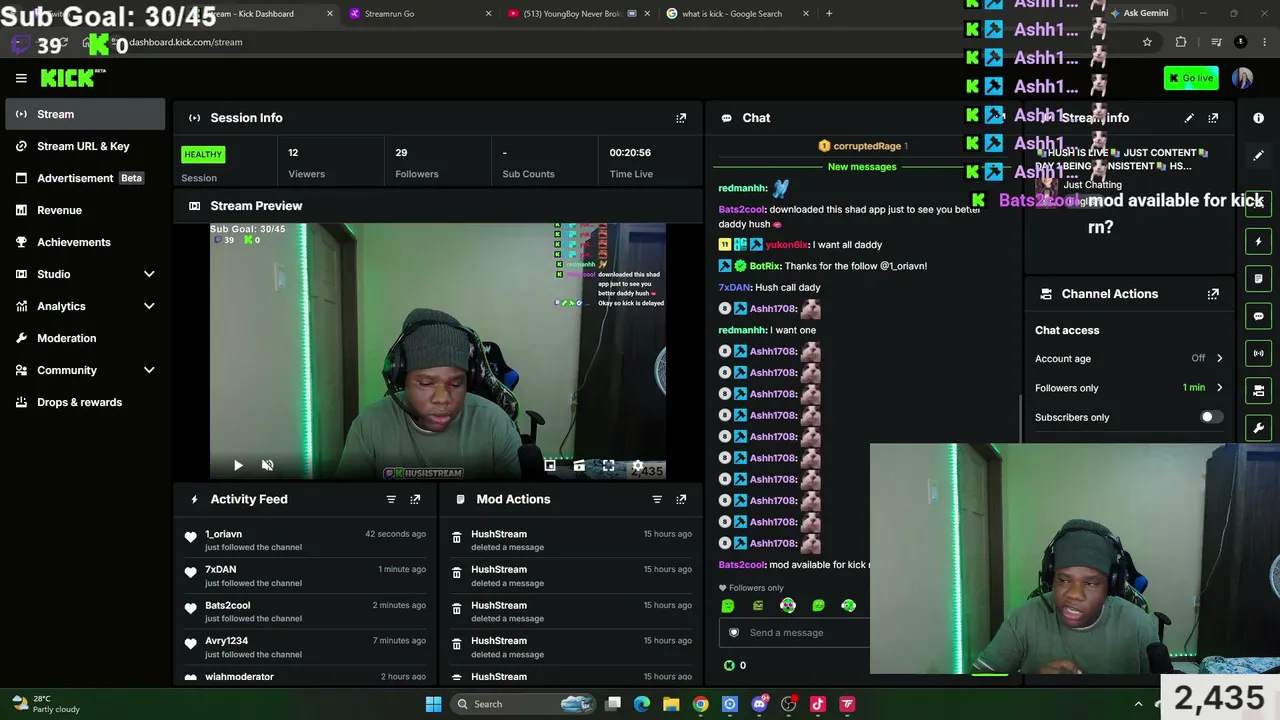Open the Achievements page
1280x720 pixels.
click(x=84, y=242)
